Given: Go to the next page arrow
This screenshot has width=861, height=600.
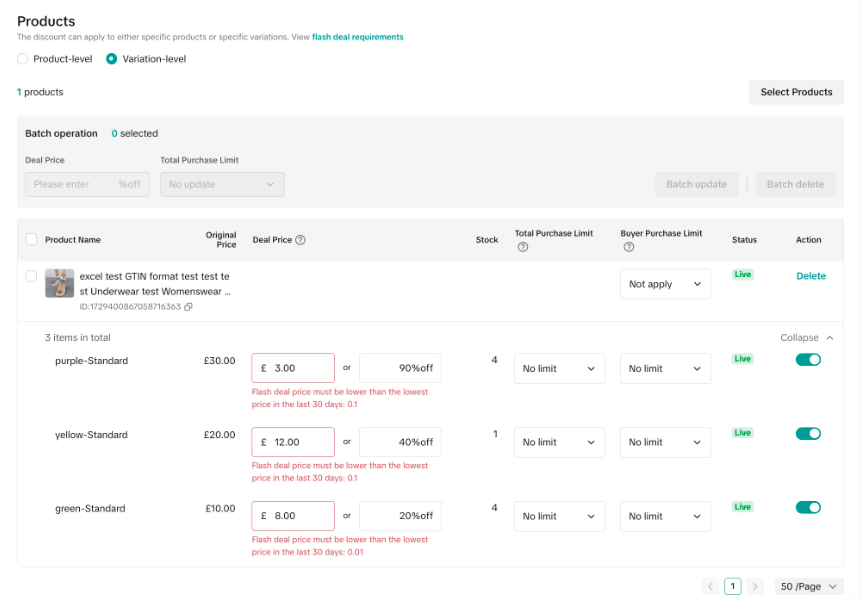Looking at the screenshot, I should coord(756,586).
